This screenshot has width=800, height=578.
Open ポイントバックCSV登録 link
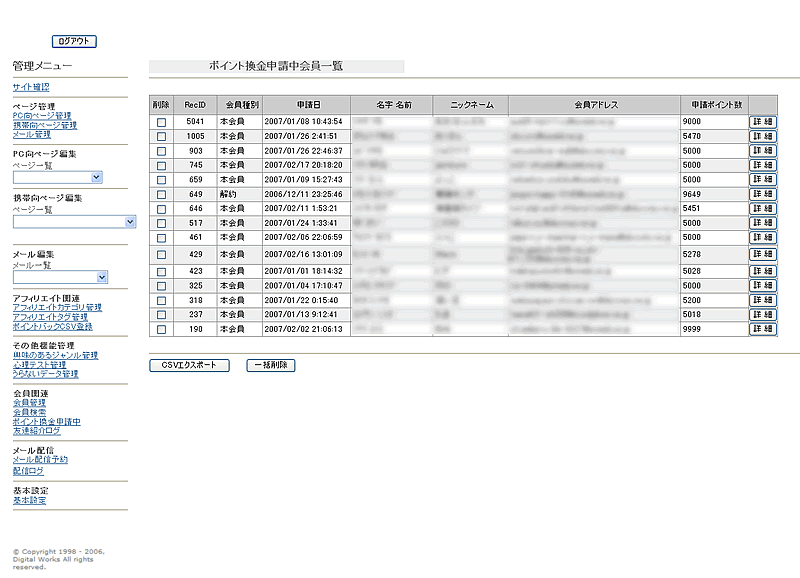(x=53, y=326)
